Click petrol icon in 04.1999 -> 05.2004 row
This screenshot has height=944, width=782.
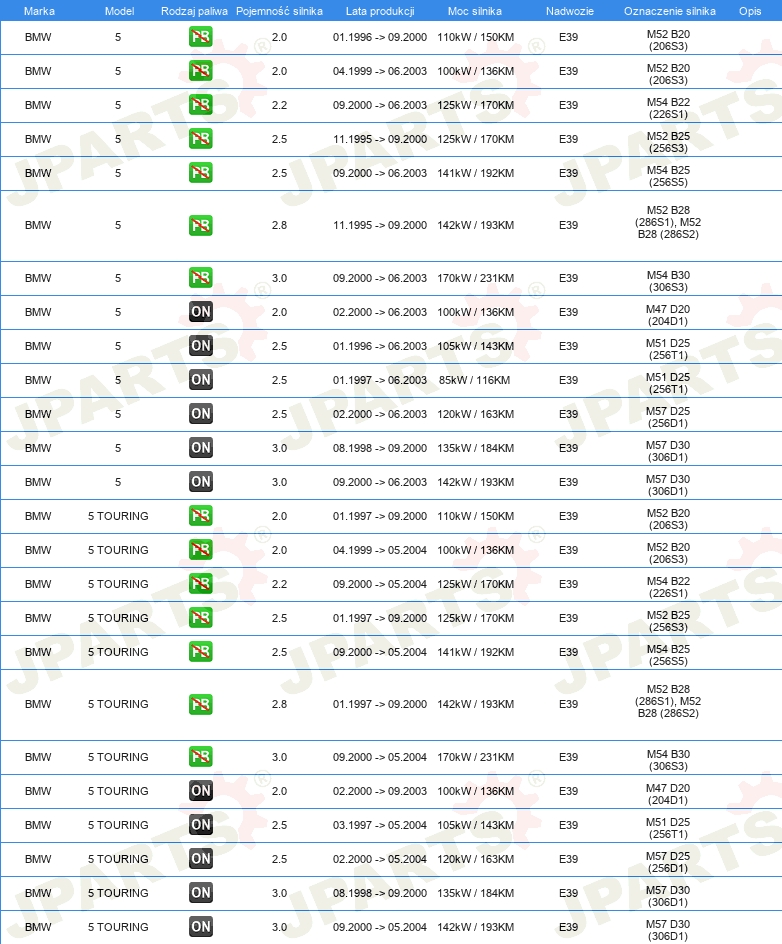[200, 550]
